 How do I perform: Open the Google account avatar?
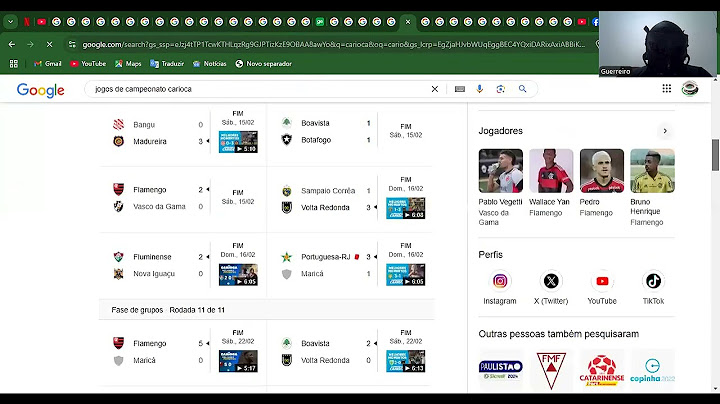point(690,89)
